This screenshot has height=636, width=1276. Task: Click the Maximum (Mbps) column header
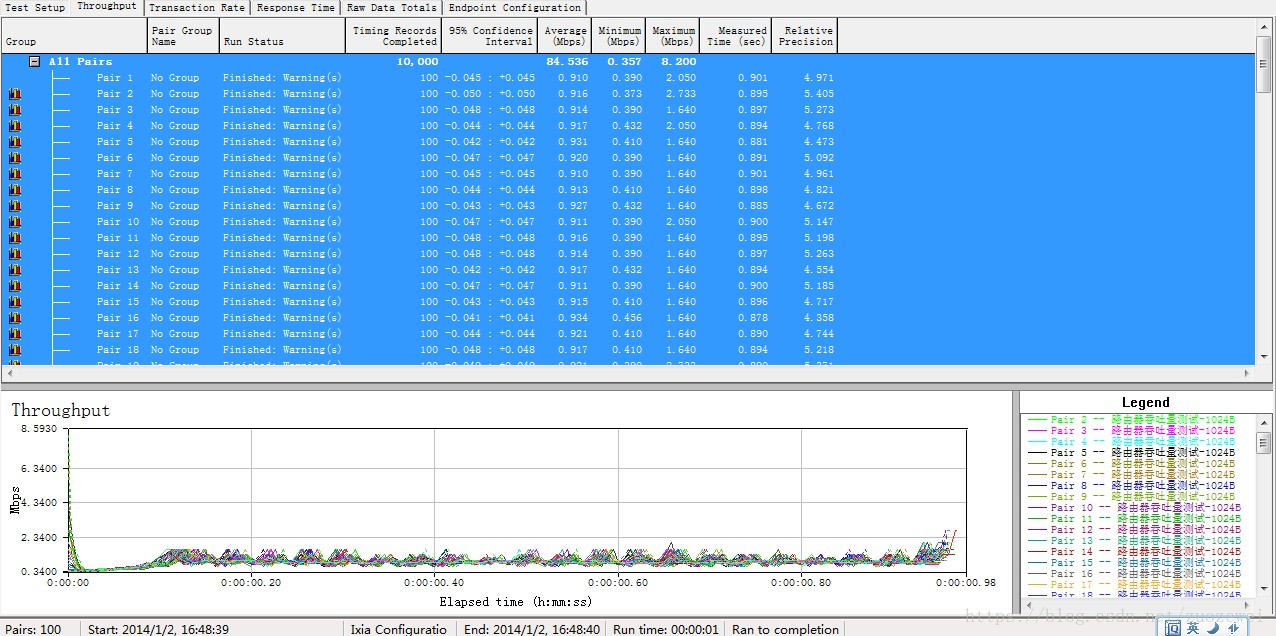[x=673, y=36]
